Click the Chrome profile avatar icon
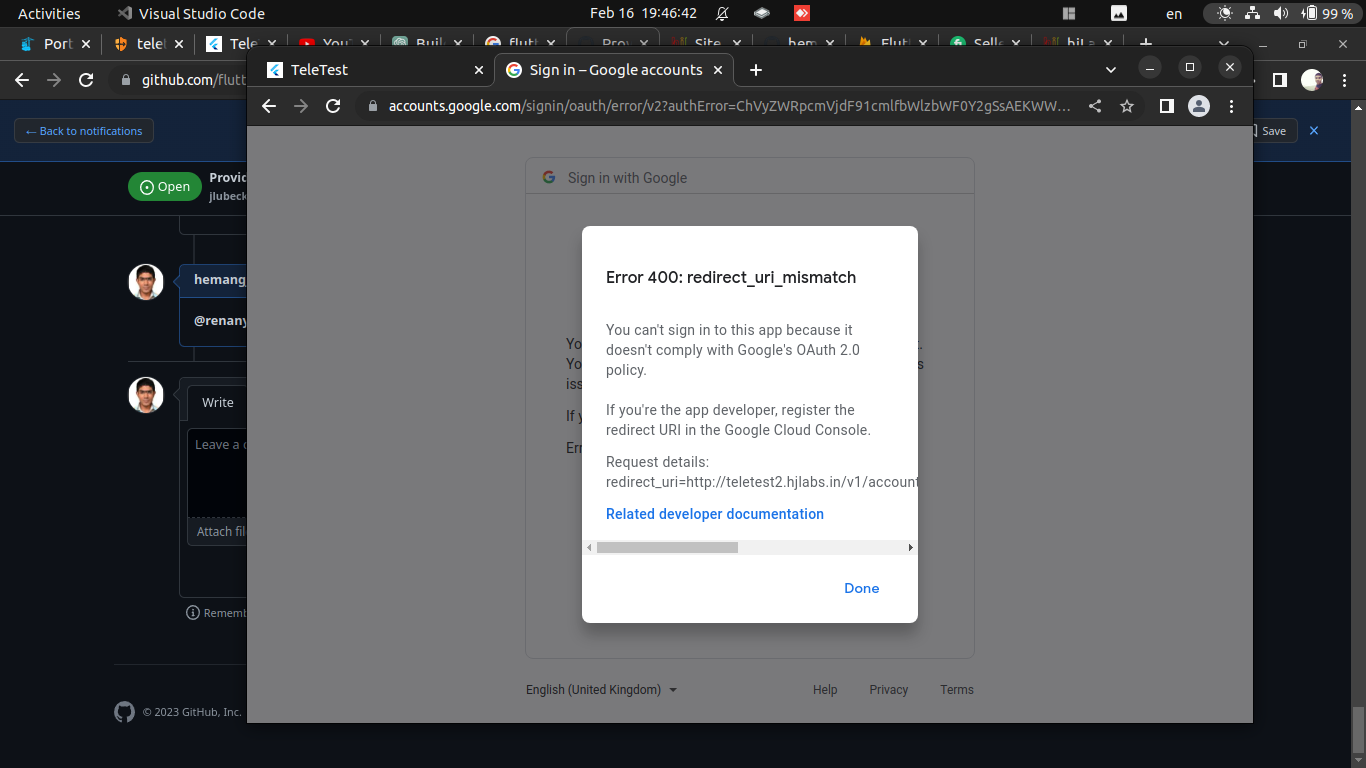1366x768 pixels. point(1199,106)
